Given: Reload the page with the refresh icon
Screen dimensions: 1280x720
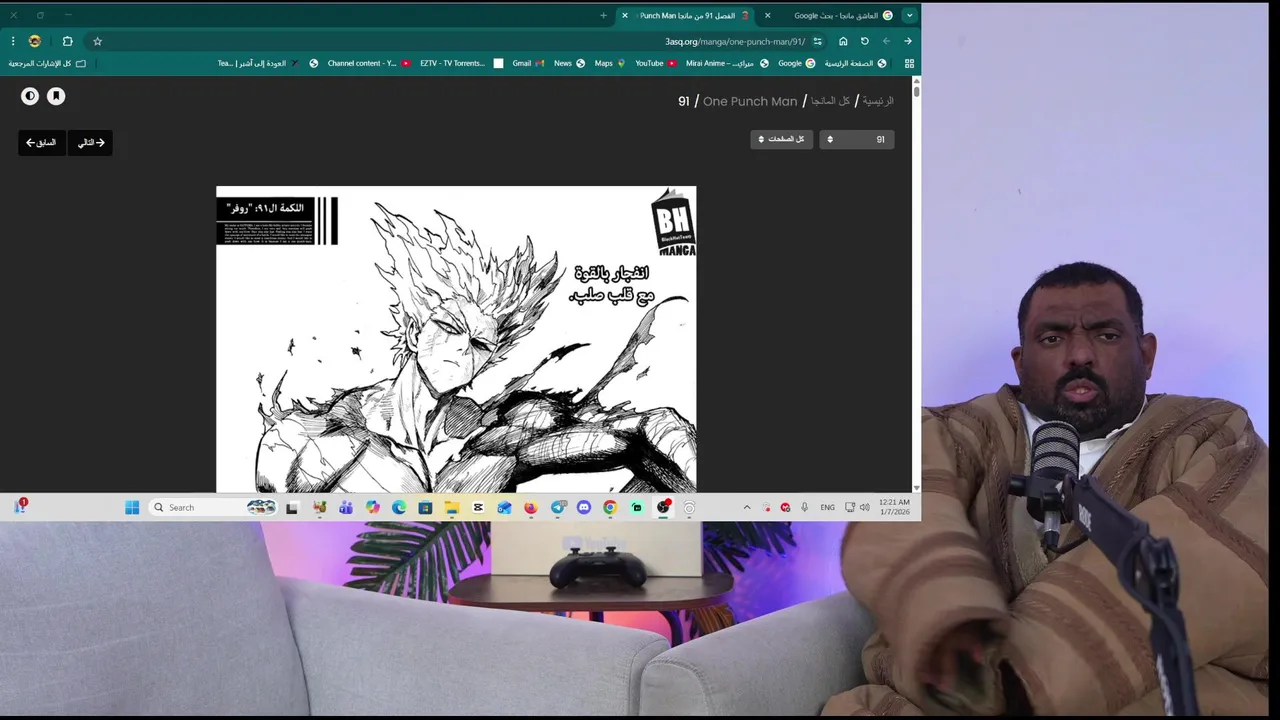Looking at the screenshot, I should click(x=864, y=41).
